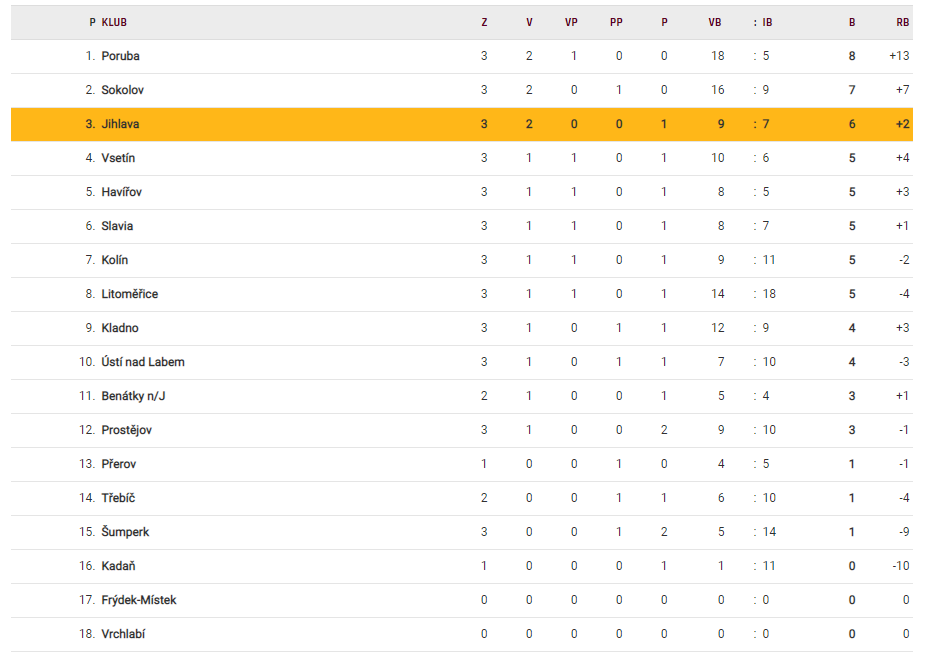Click the Slavia team link
932x661 pixels.
[117, 226]
